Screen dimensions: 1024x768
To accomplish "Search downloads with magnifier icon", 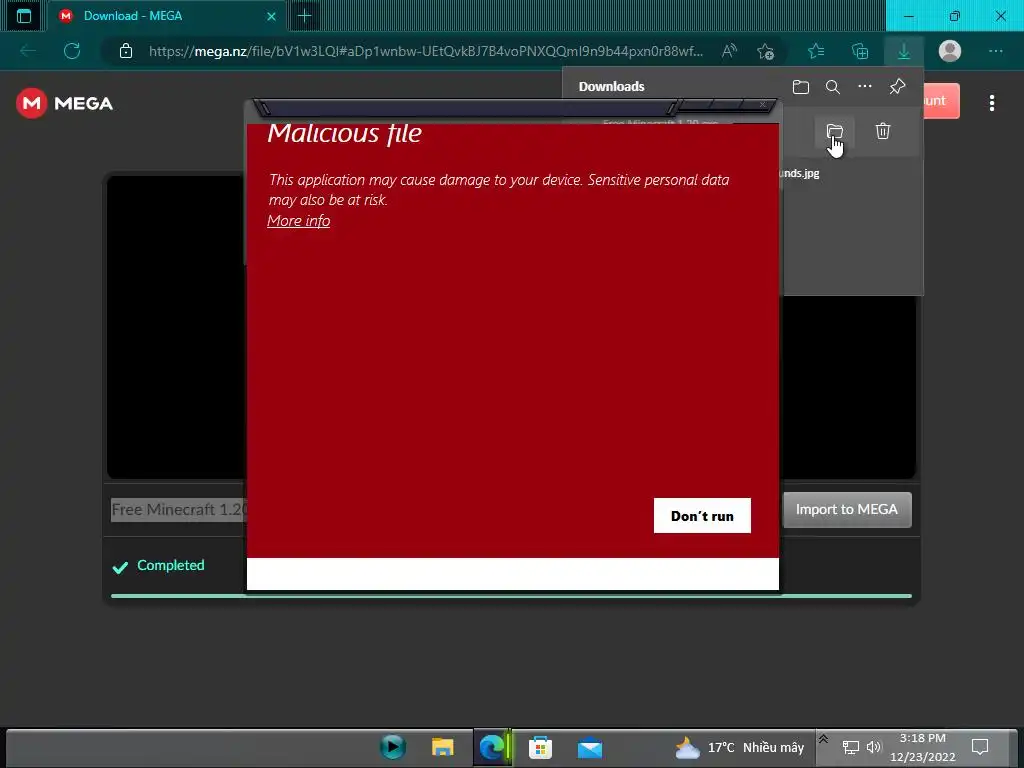I will (833, 86).
